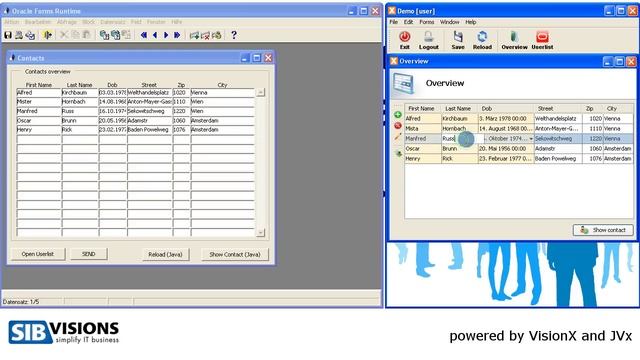Click the Print icon in Oracle Forms toolbar

[x=19, y=36]
